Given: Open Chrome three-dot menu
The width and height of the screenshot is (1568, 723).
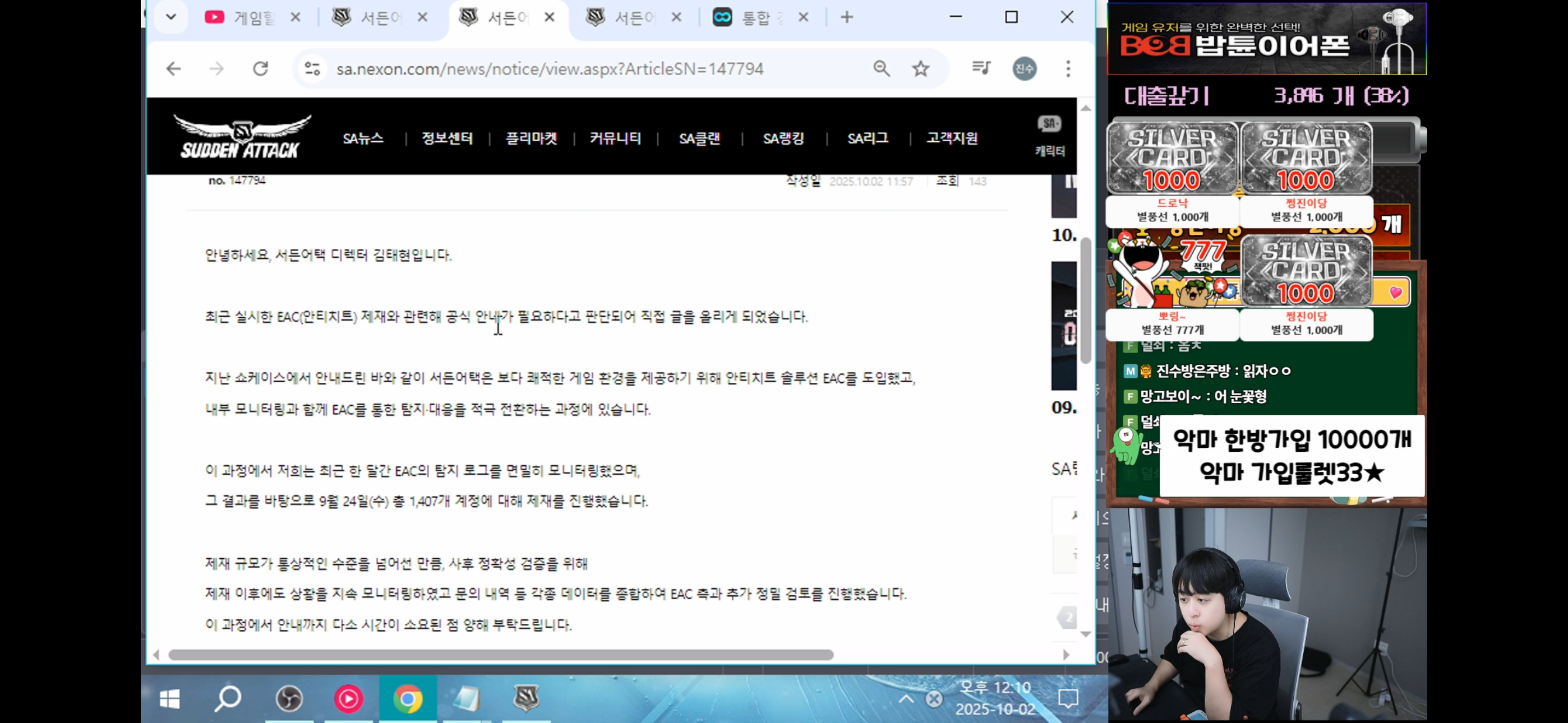Looking at the screenshot, I should [x=1068, y=69].
